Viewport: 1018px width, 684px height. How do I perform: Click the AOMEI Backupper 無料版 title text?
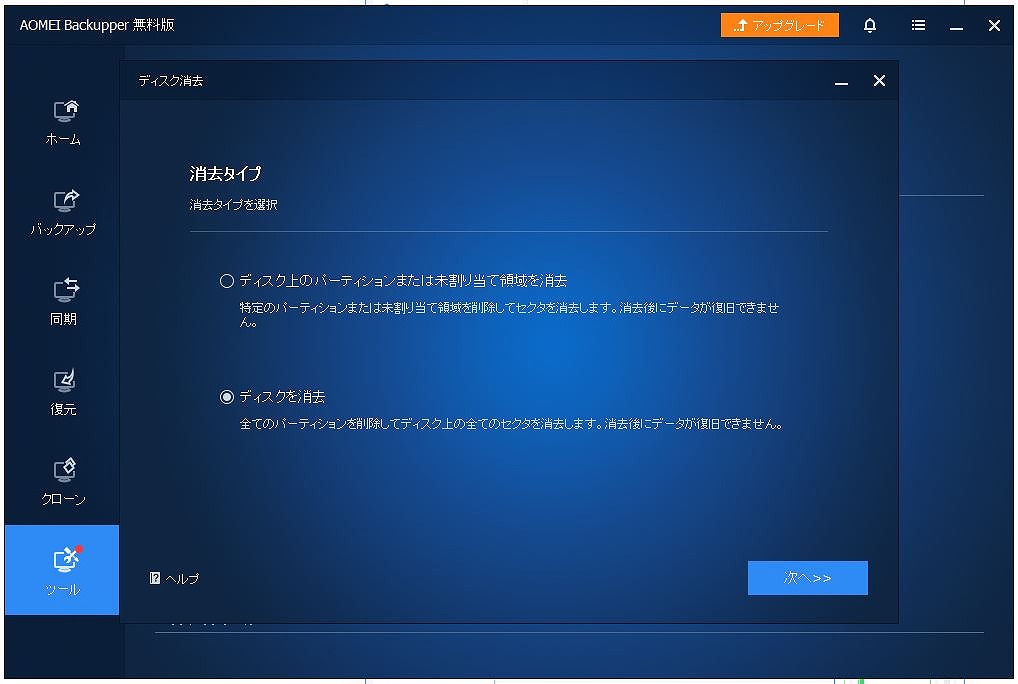pyautogui.click(x=97, y=25)
